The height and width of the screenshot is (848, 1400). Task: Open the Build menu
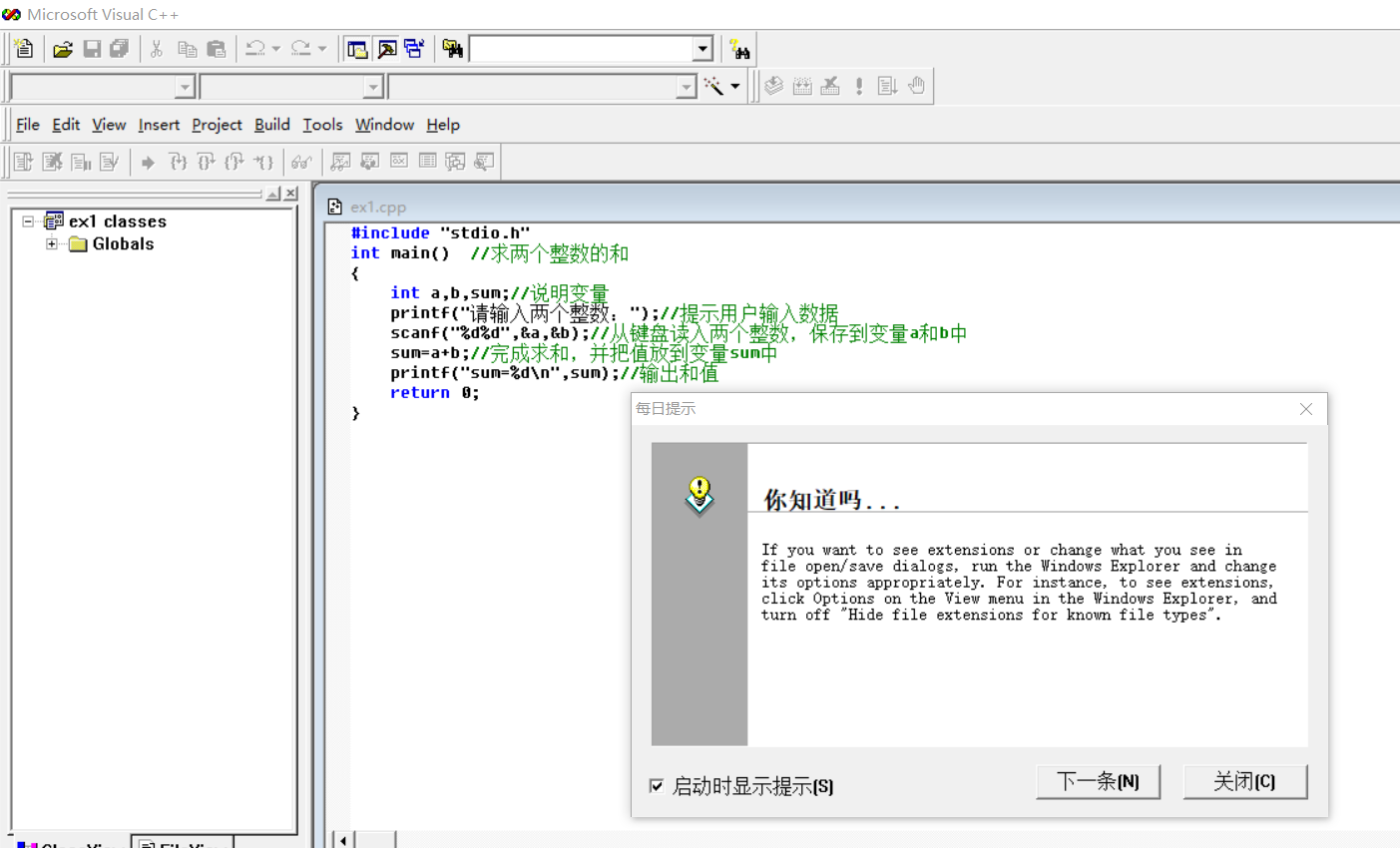[271, 125]
